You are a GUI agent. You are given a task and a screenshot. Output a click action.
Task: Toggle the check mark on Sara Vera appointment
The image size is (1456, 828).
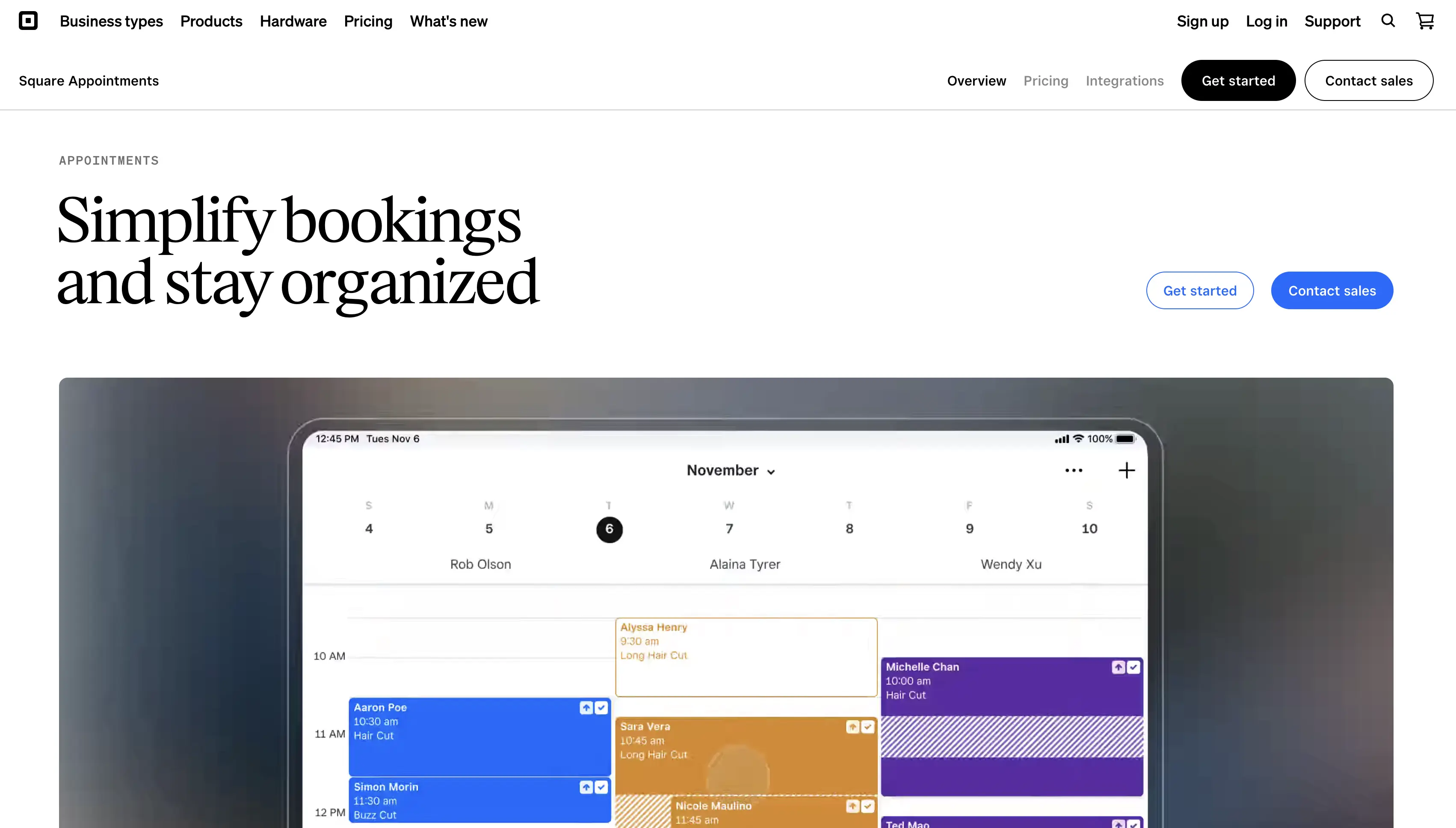tap(867, 727)
